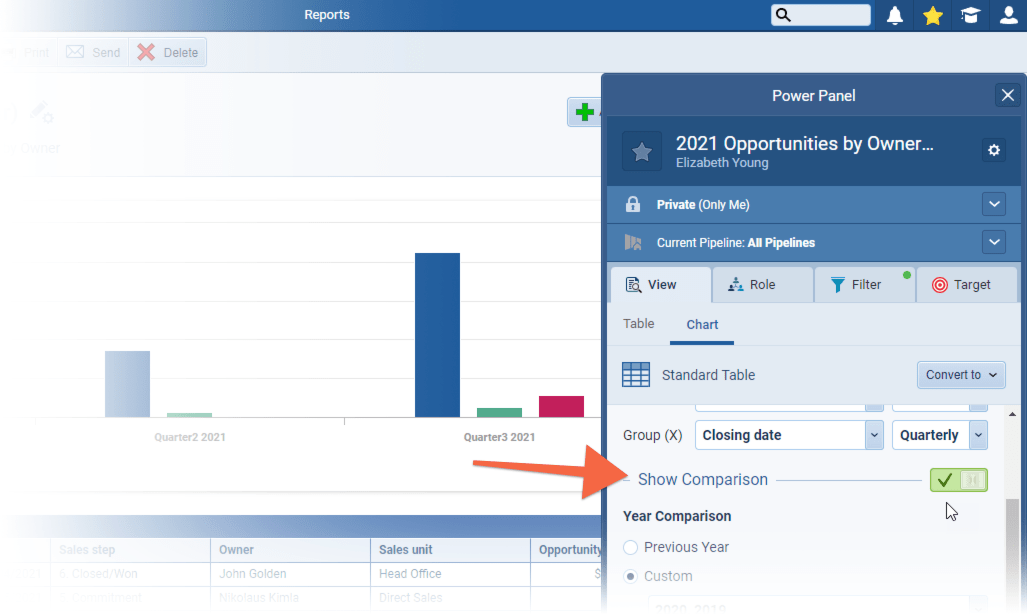Toggle the Show Comparison switch
This screenshot has height=614, width=1027.
[x=958, y=480]
